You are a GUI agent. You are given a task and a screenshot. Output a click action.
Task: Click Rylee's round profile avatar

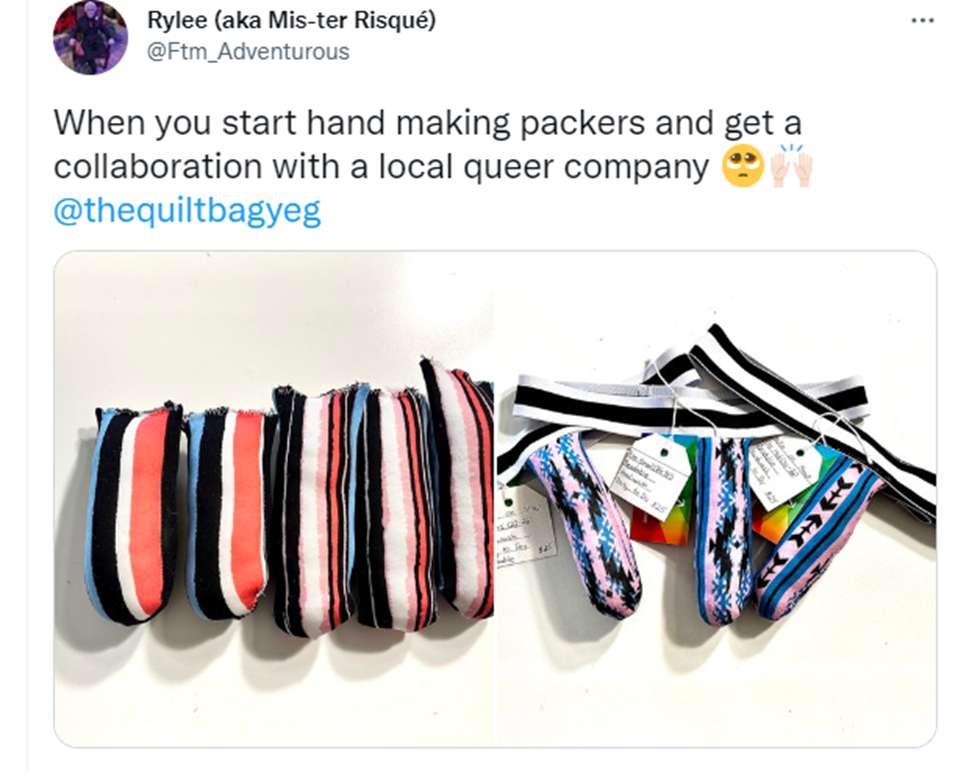90,37
